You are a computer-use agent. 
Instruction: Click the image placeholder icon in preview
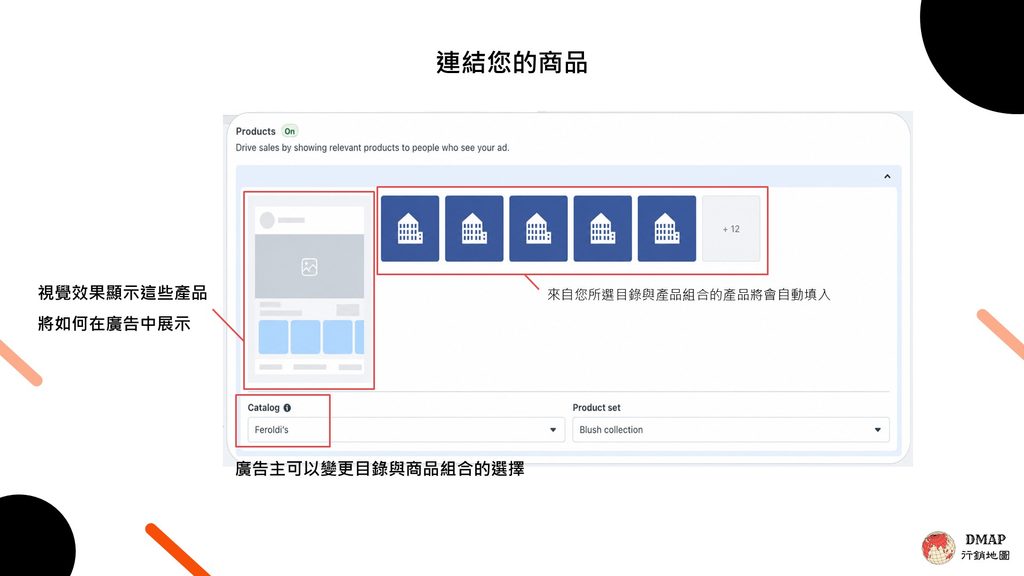[309, 266]
